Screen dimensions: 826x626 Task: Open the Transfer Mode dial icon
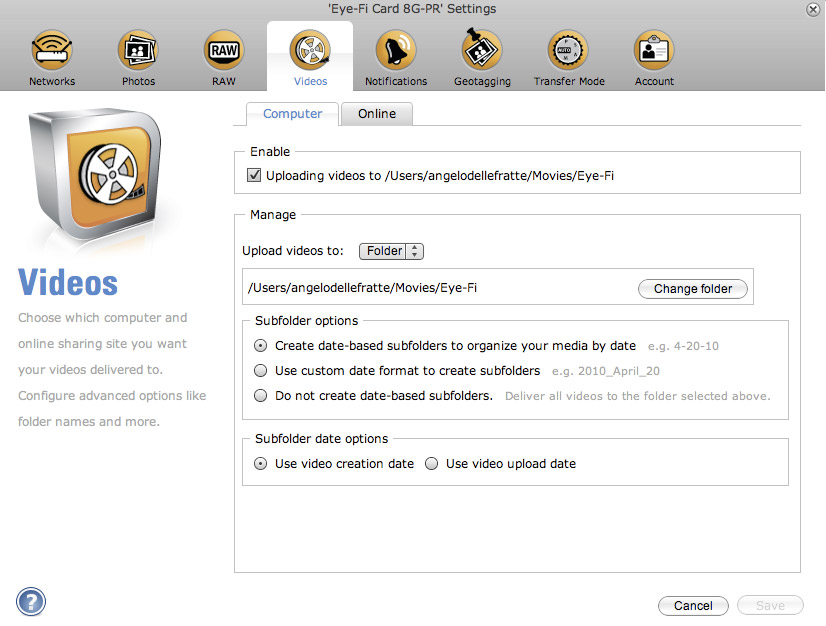pyautogui.click(x=568, y=50)
